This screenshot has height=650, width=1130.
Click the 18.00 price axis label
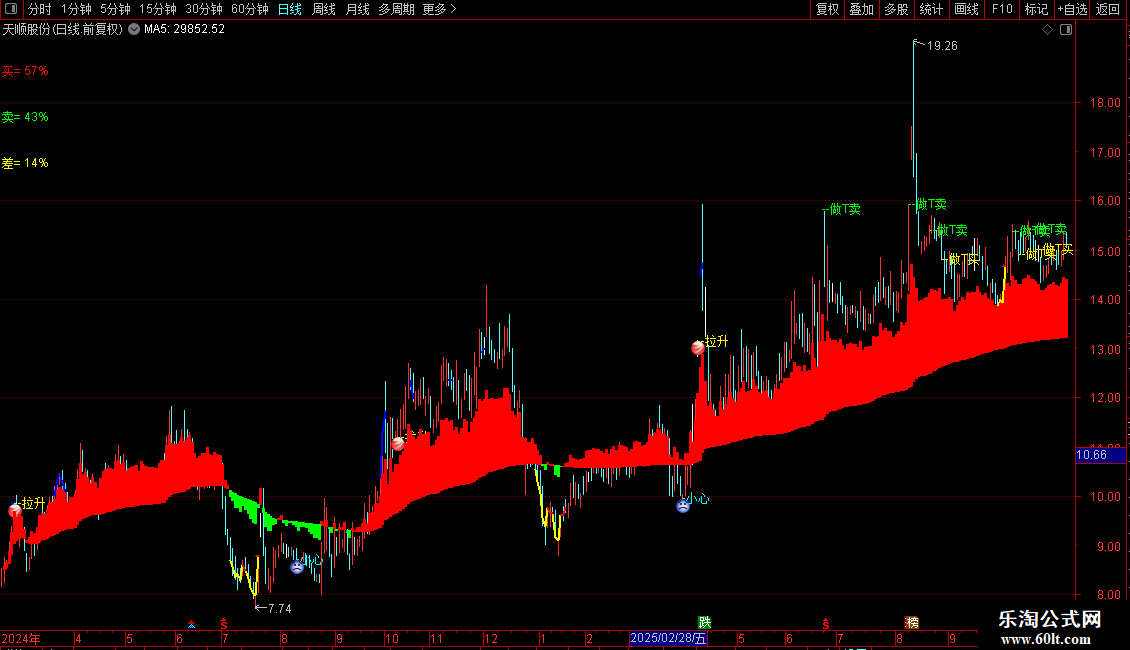1105,103
